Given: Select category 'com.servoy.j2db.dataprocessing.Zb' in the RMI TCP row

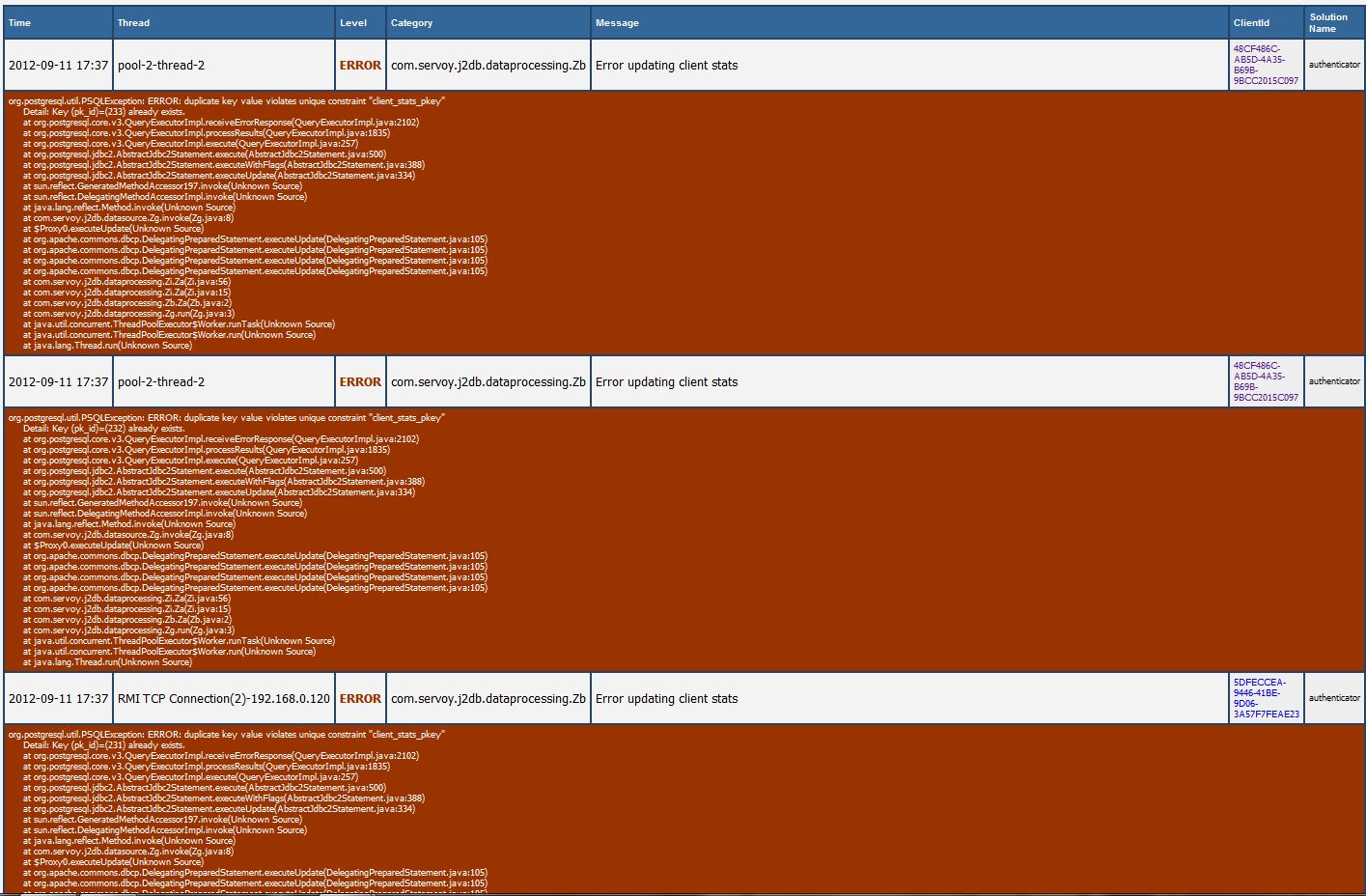Looking at the screenshot, I should tap(488, 698).
